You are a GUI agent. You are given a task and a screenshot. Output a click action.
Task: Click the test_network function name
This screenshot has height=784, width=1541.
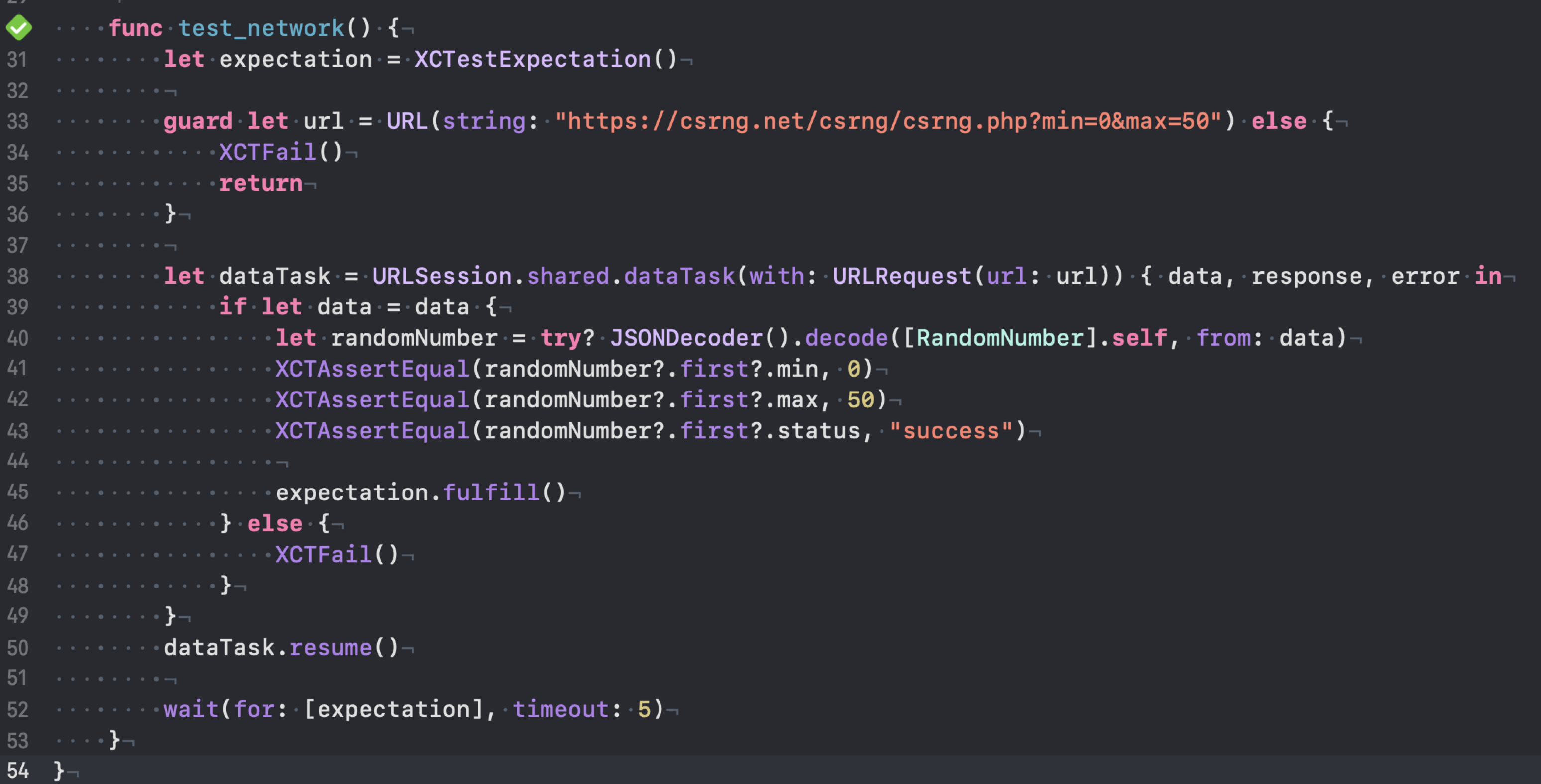coord(261,28)
